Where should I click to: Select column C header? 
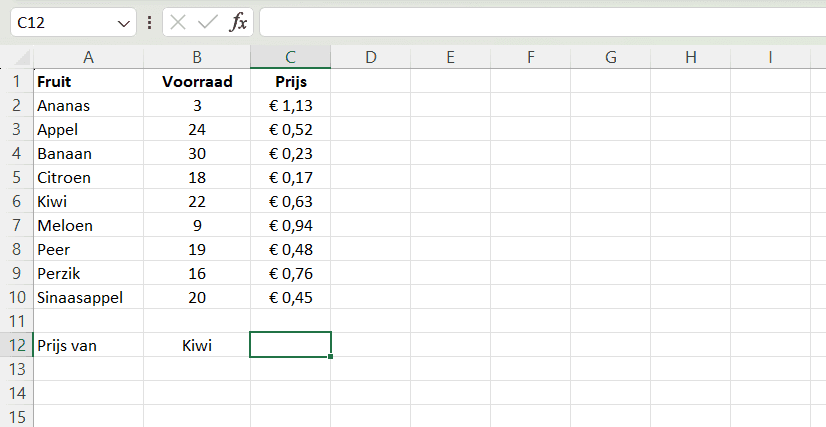290,57
